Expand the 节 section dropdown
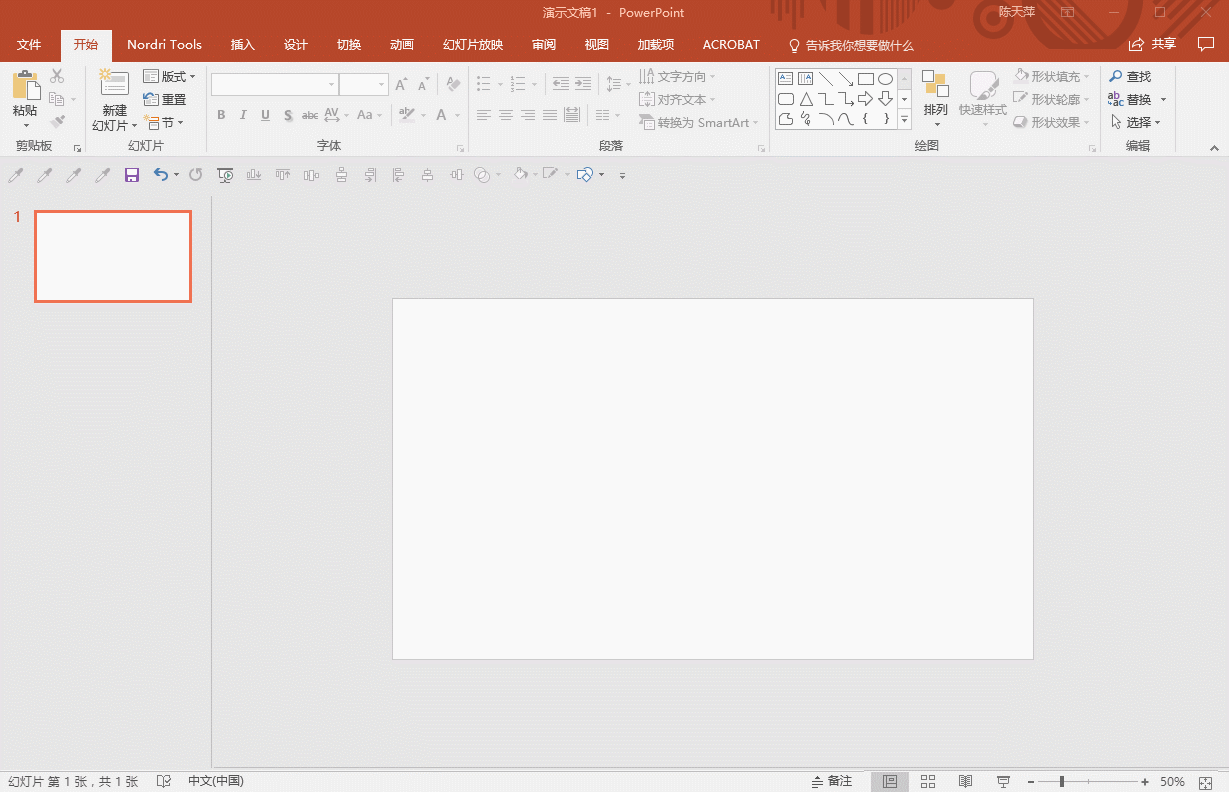The height and width of the screenshot is (792, 1229). [164, 123]
